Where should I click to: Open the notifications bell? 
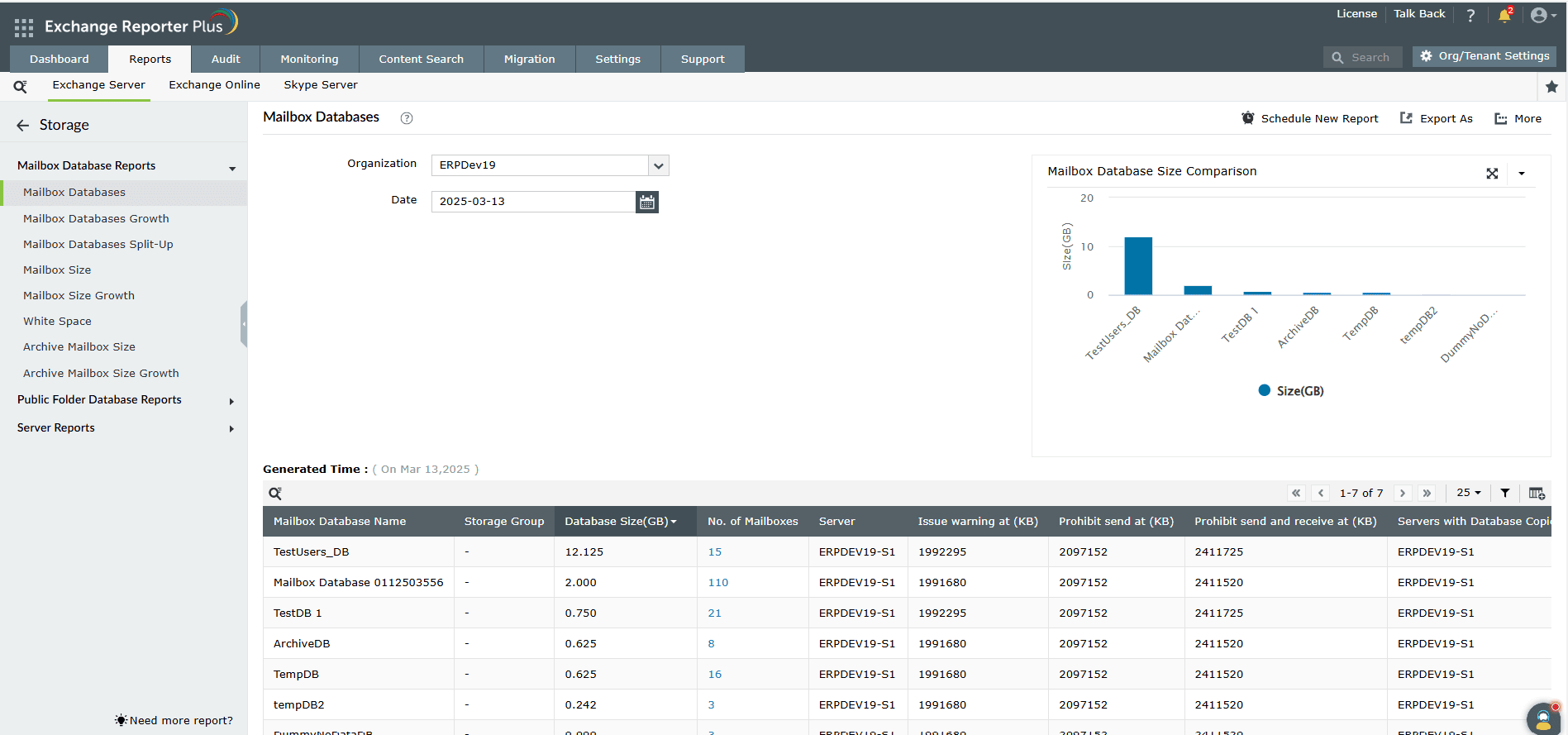[x=1504, y=15]
